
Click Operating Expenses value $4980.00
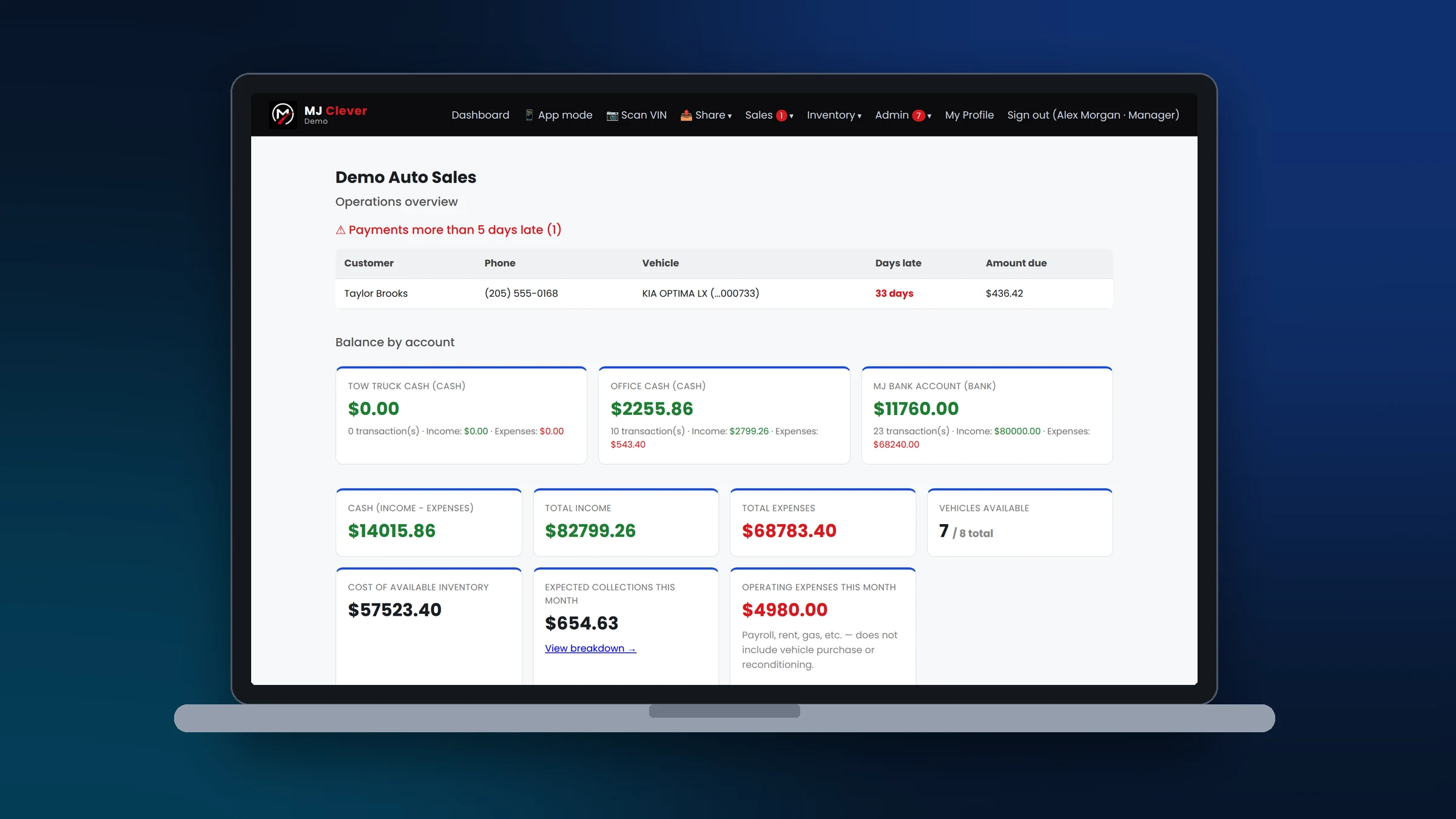tap(785, 610)
